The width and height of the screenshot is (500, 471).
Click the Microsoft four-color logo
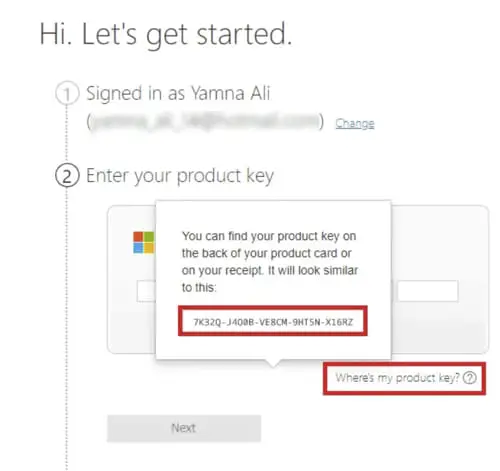tap(144, 242)
